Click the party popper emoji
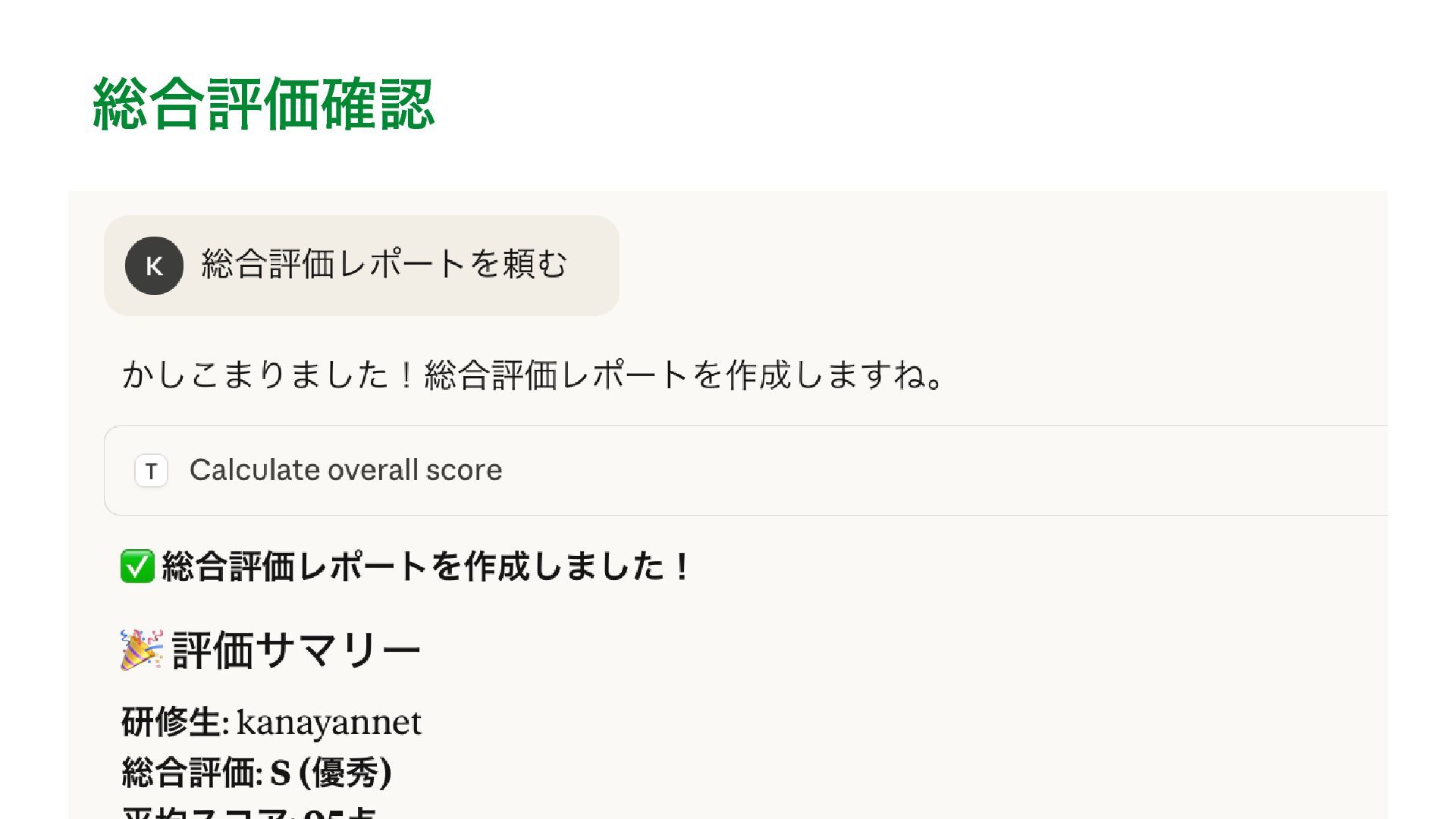This screenshot has width=1456, height=819. point(141,650)
